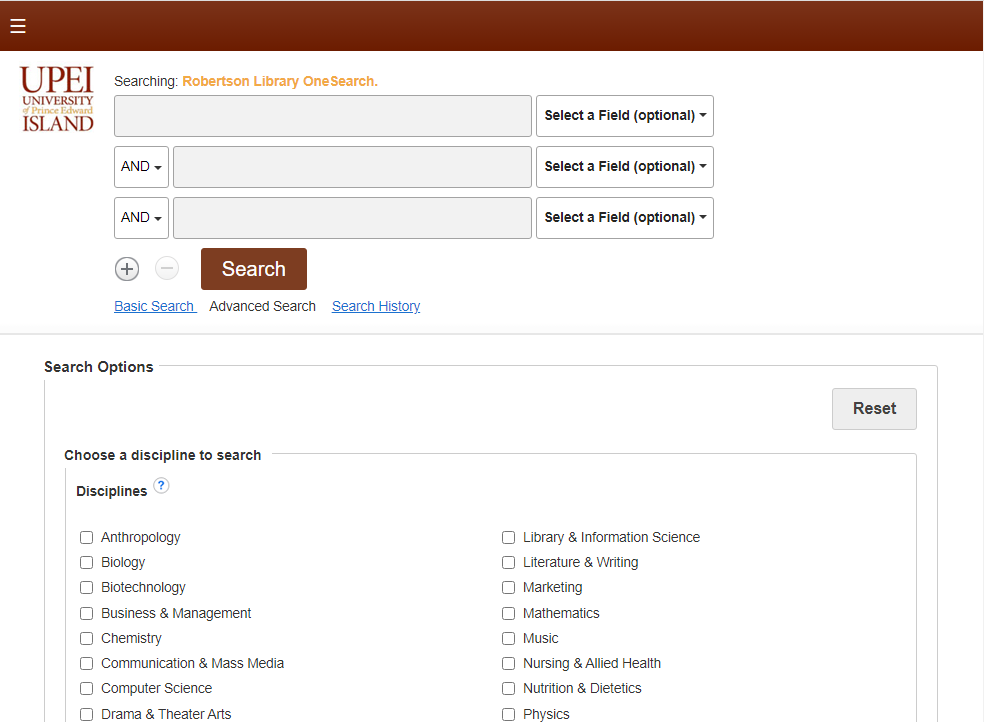Viewport: 984px width, 722px height.
Task: Open the Search History link
Action: [x=376, y=306]
